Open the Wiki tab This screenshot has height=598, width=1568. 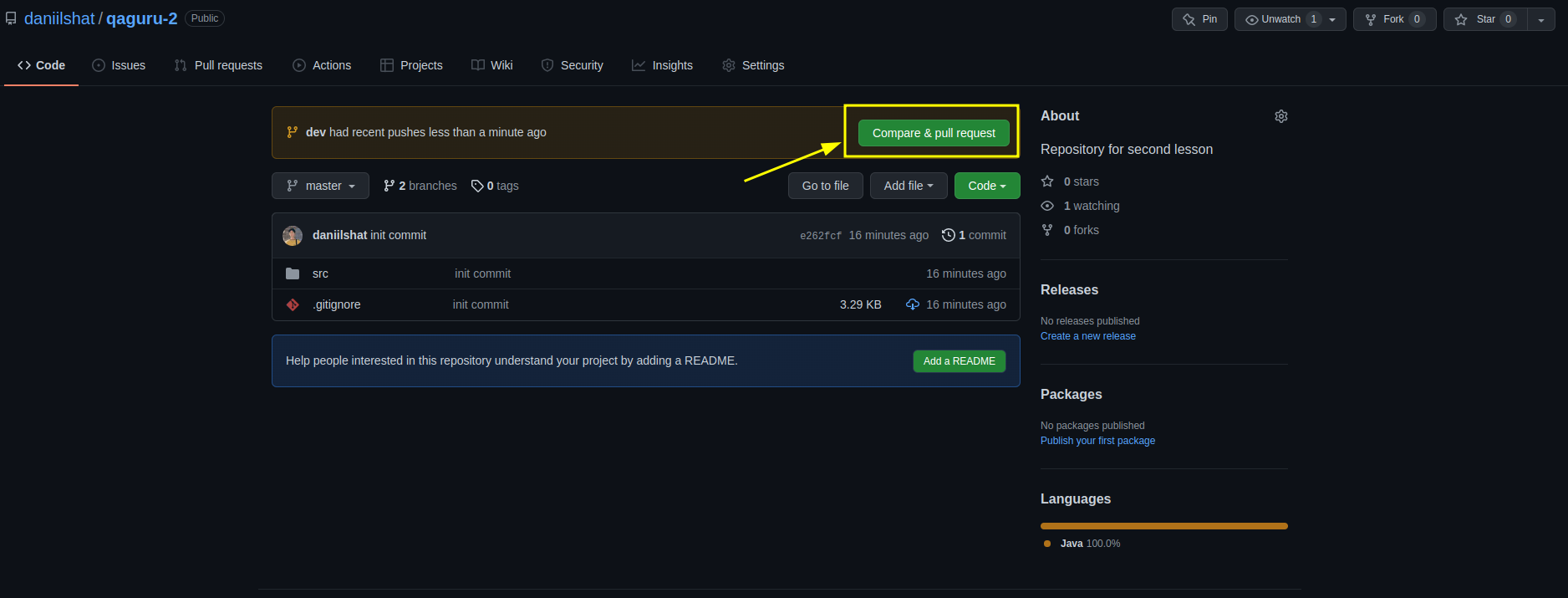tap(492, 65)
